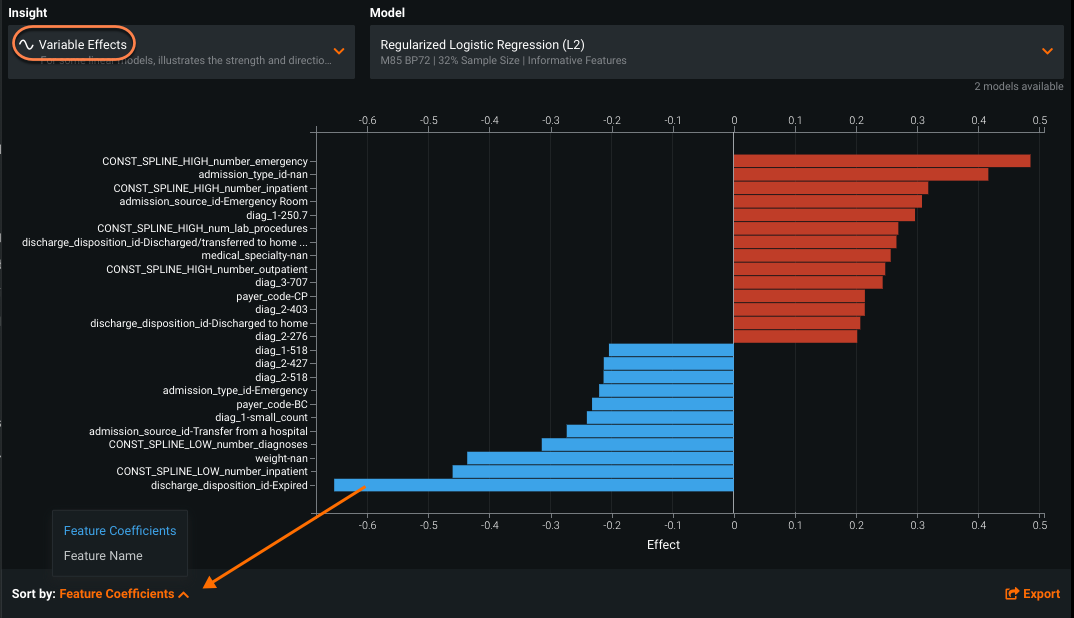Click Regularized Logistic Regression (L2) model name
This screenshot has width=1074, height=618.
(482, 45)
